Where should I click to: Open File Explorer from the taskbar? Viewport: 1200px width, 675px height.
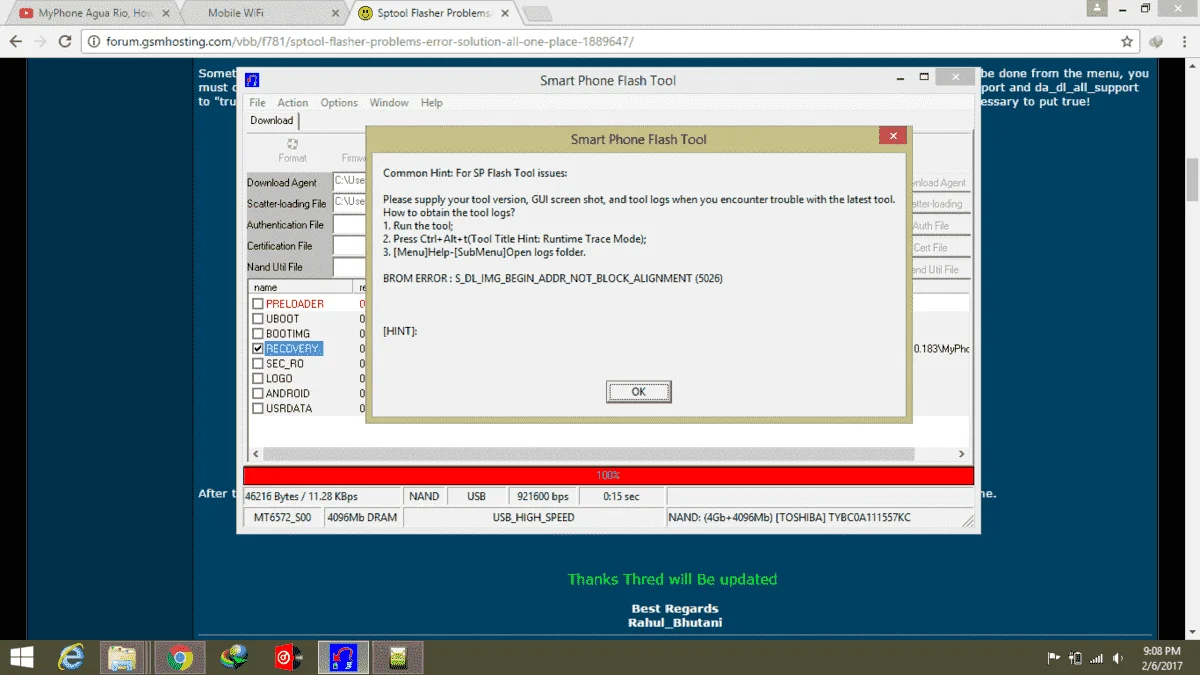click(122, 657)
